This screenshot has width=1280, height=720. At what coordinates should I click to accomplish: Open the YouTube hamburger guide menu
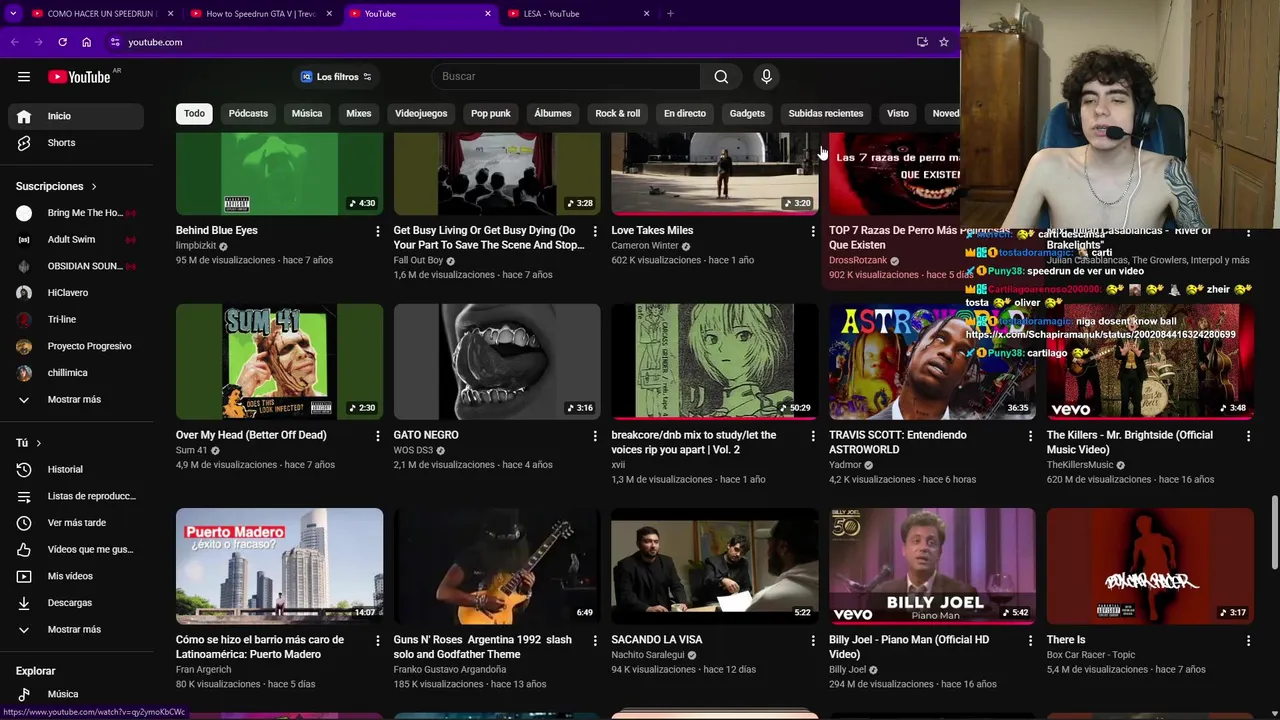[x=24, y=77]
